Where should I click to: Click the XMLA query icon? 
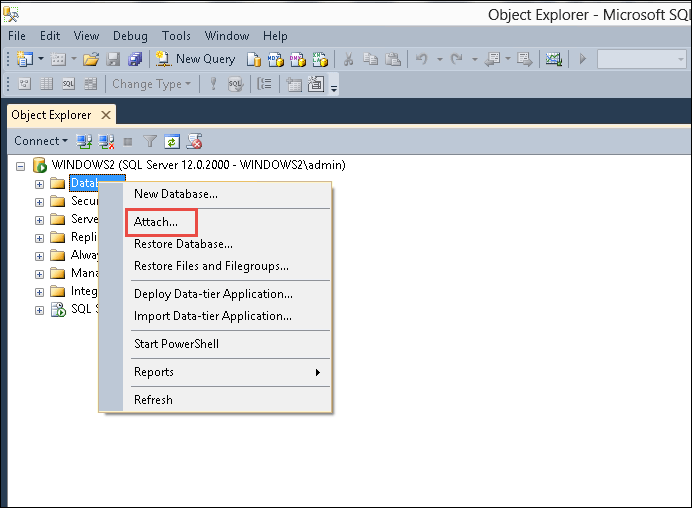(320, 59)
